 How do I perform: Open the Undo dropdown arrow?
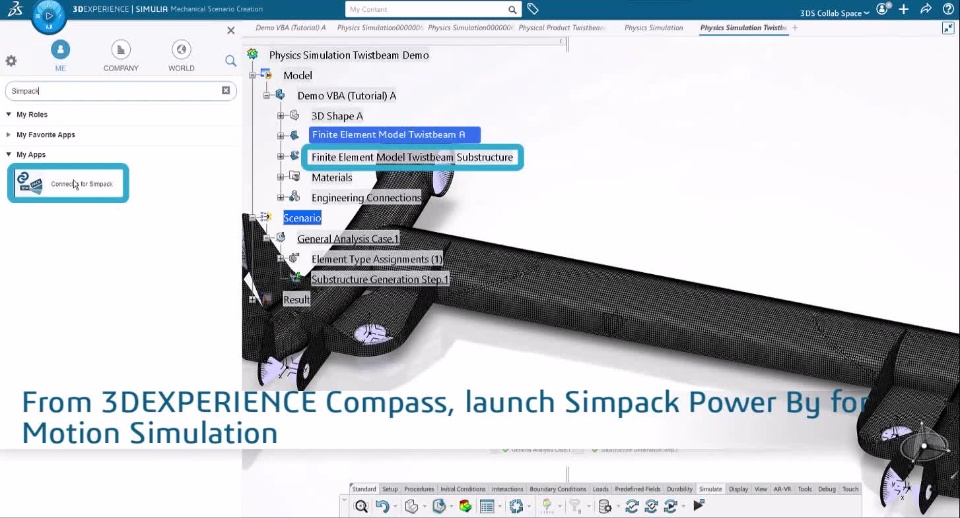tap(395, 507)
